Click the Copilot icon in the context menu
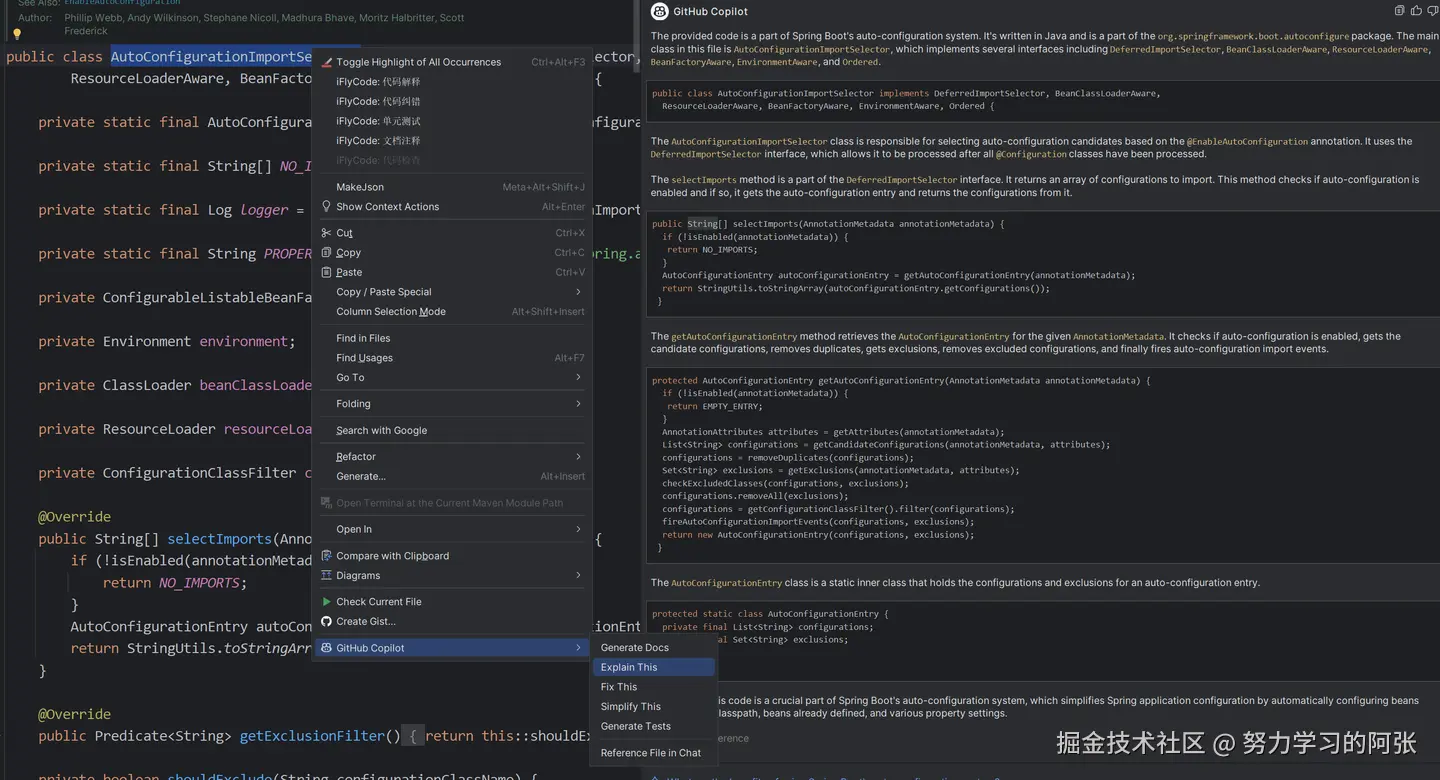The width and height of the screenshot is (1440, 780). click(326, 648)
